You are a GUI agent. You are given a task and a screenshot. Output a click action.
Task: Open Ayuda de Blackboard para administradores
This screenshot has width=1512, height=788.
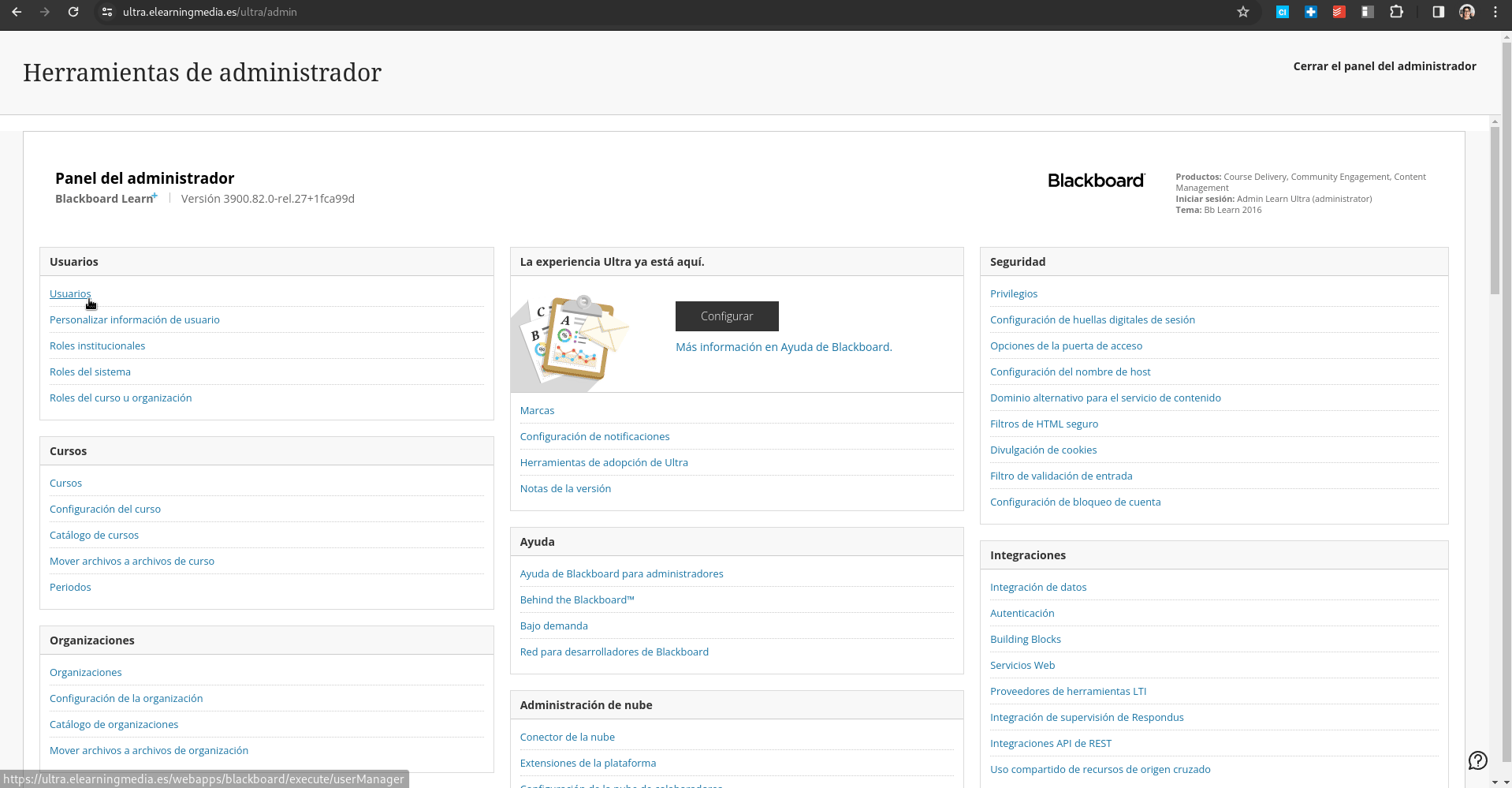coord(621,573)
